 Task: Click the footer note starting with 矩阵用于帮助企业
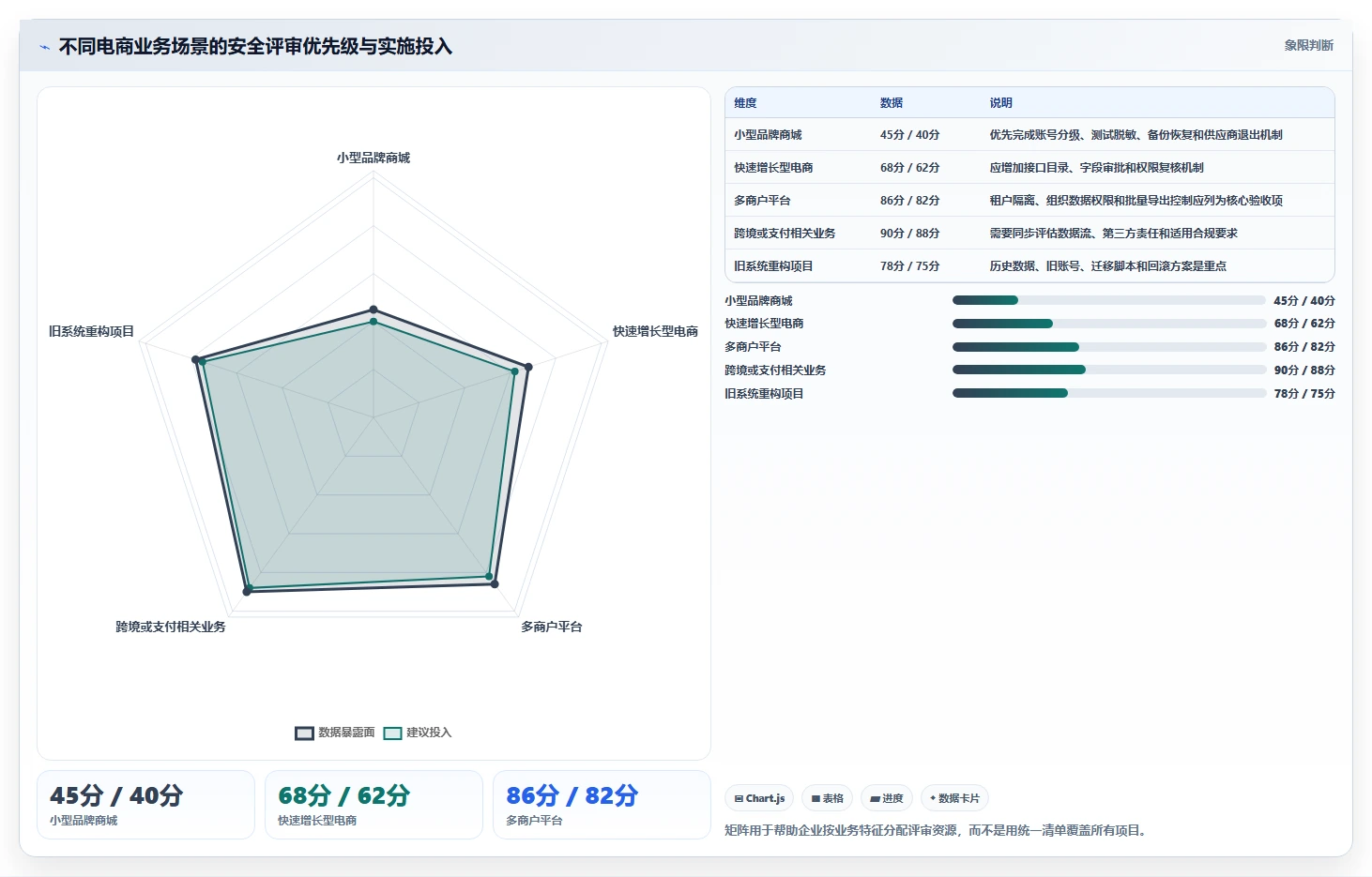pyautogui.click(x=938, y=830)
